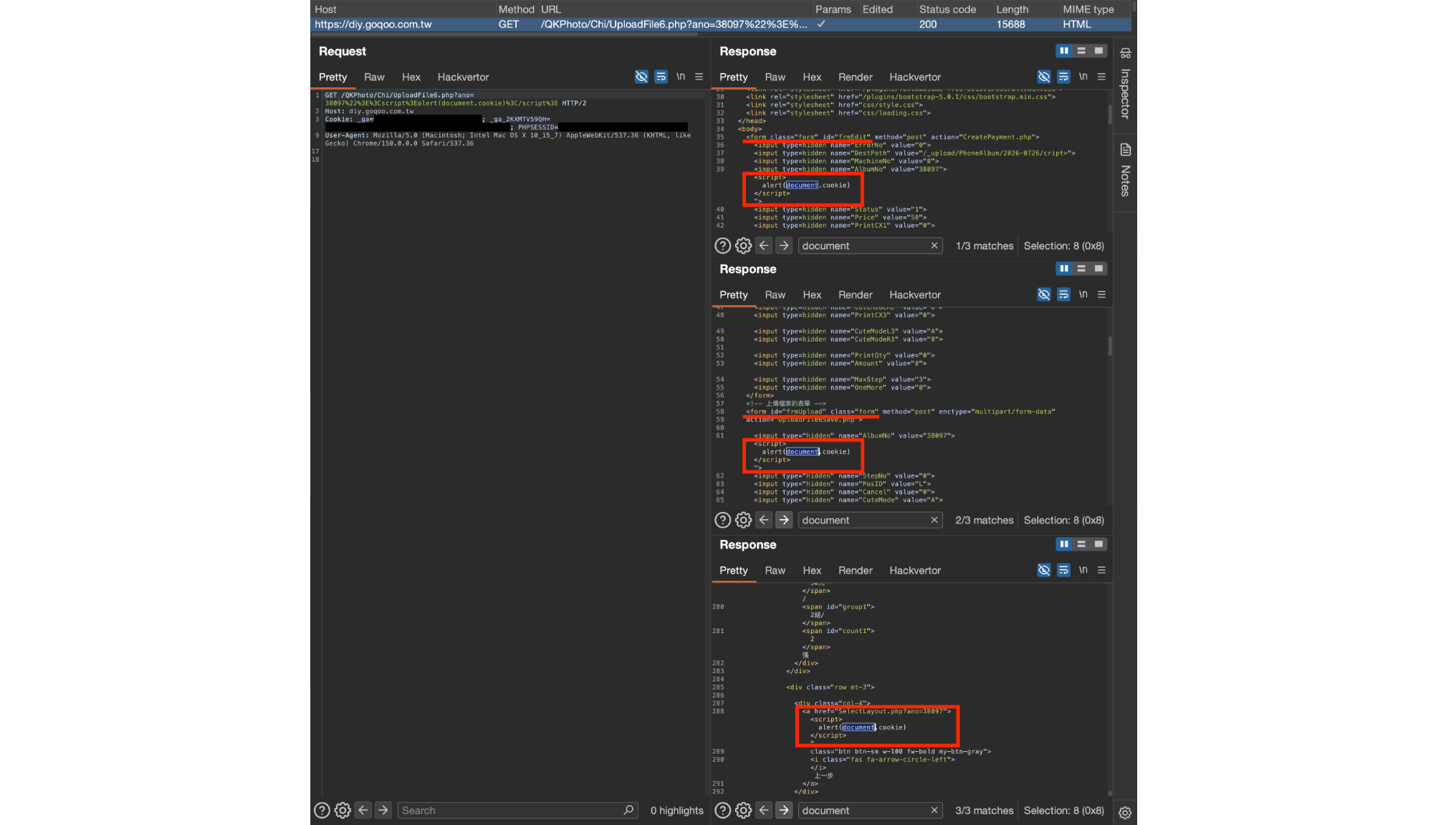Image resolution: width=1456 pixels, height=825 pixels.
Task: Open first Response panel hamburger options menu
Action: coord(1101,77)
